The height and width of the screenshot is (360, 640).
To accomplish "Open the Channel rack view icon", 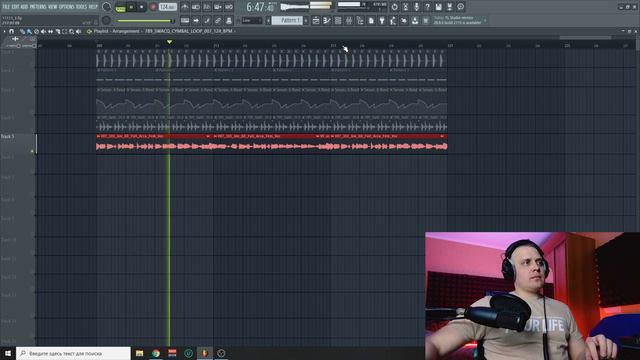I will click(338, 20).
